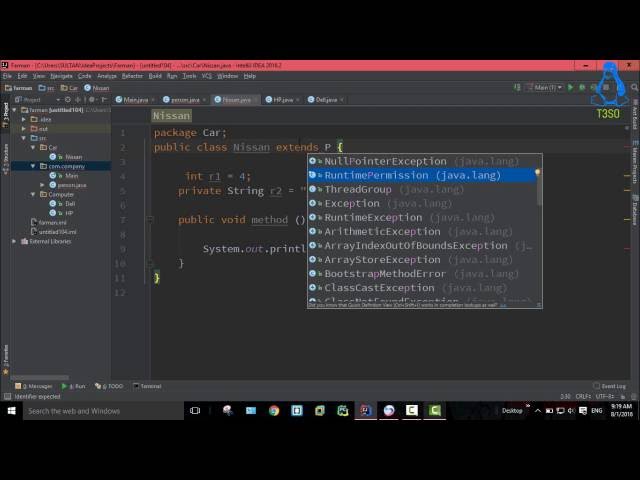Open the Database side tool window
This screenshot has height=480, width=640.
(x=635, y=210)
